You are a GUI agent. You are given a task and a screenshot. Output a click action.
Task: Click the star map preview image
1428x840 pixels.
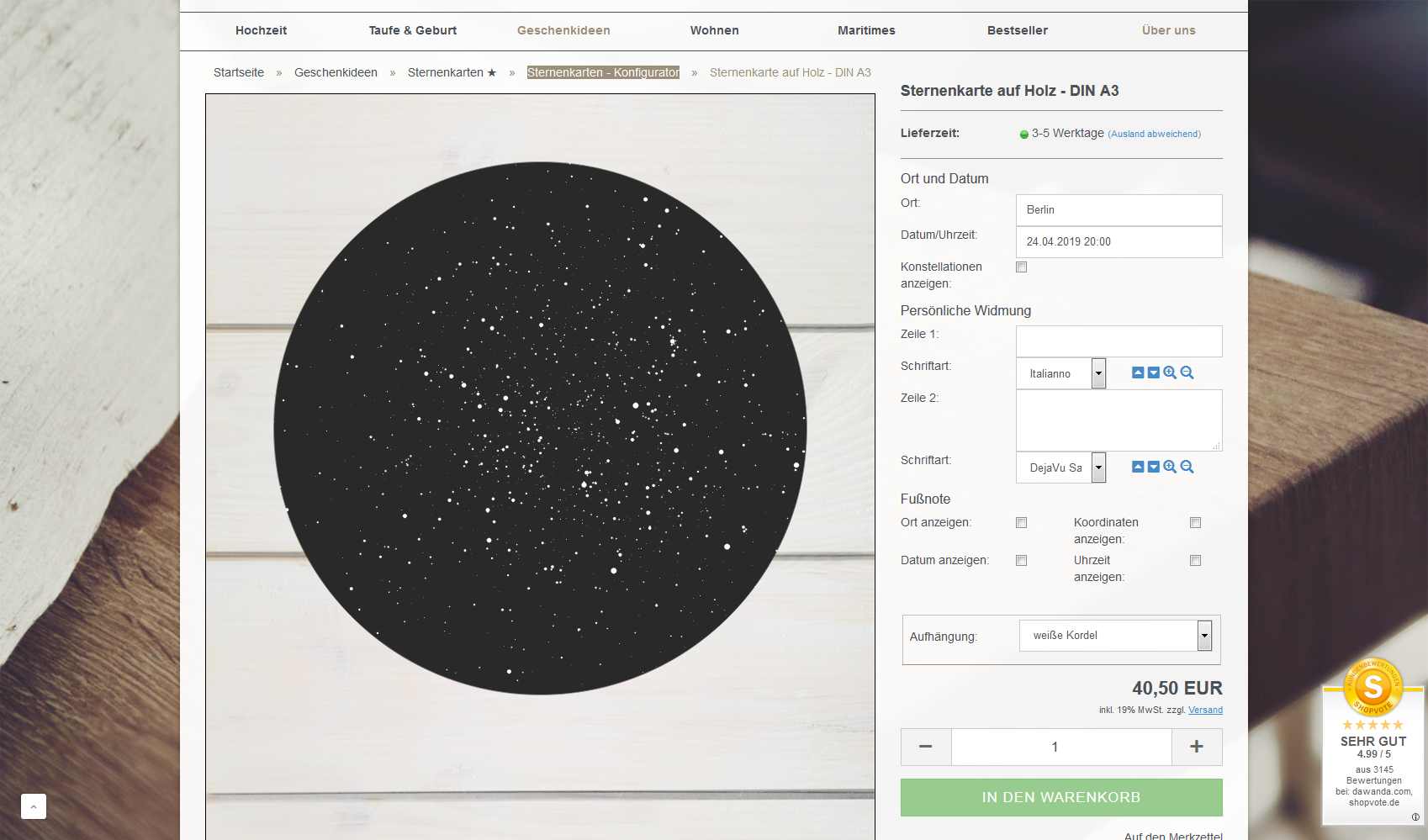pos(540,467)
